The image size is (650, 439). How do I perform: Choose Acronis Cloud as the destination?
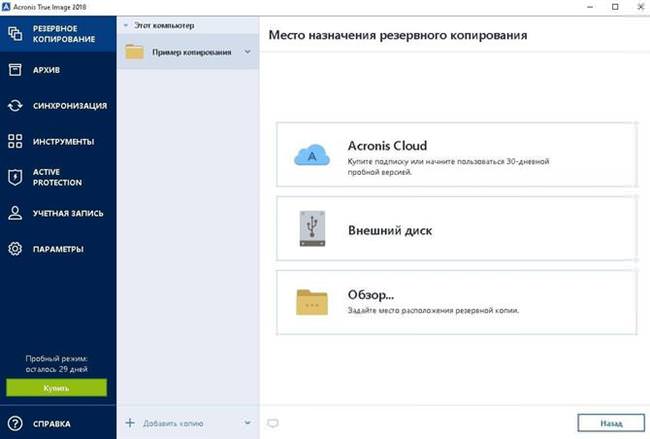[456, 155]
